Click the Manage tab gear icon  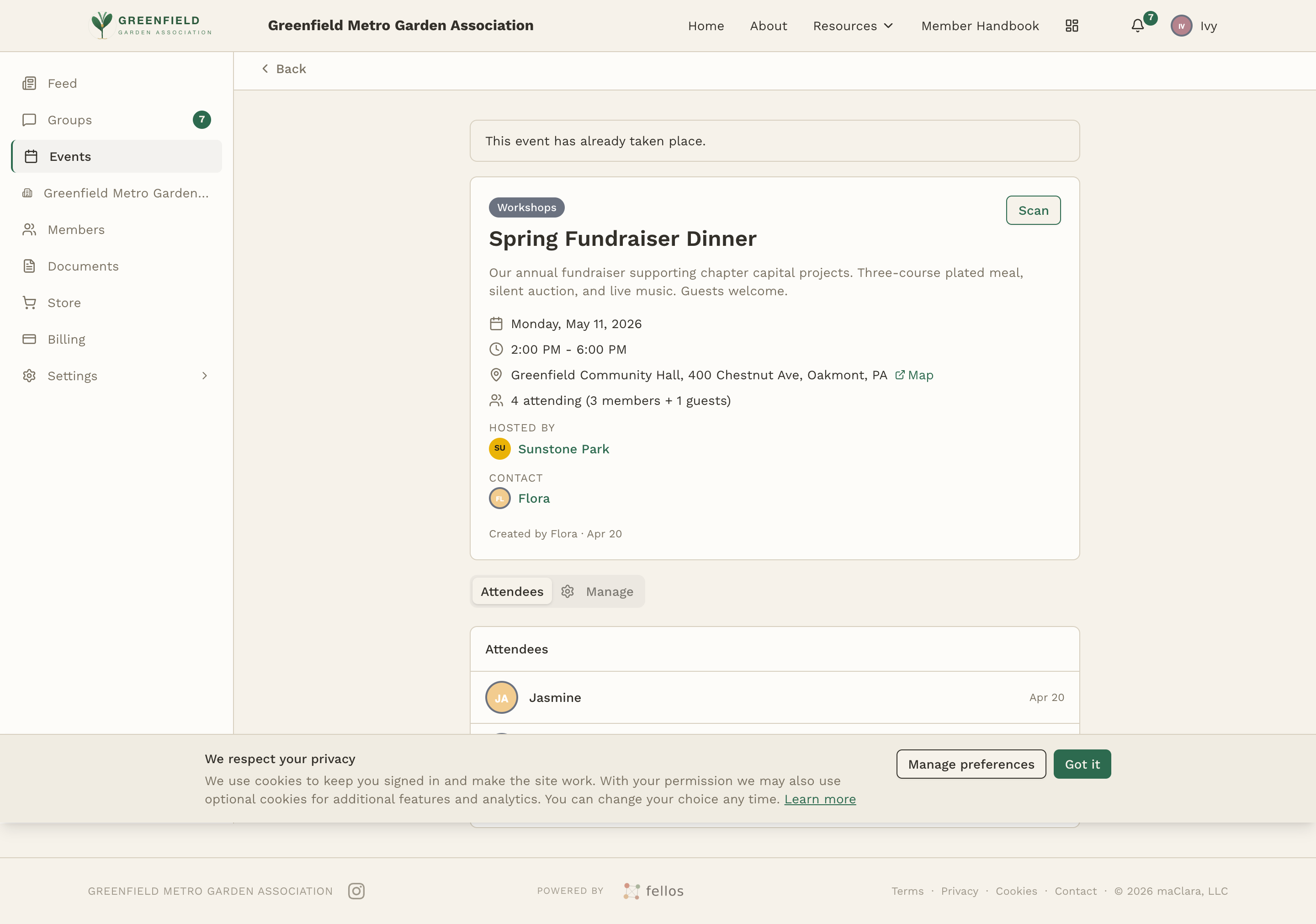click(x=568, y=591)
